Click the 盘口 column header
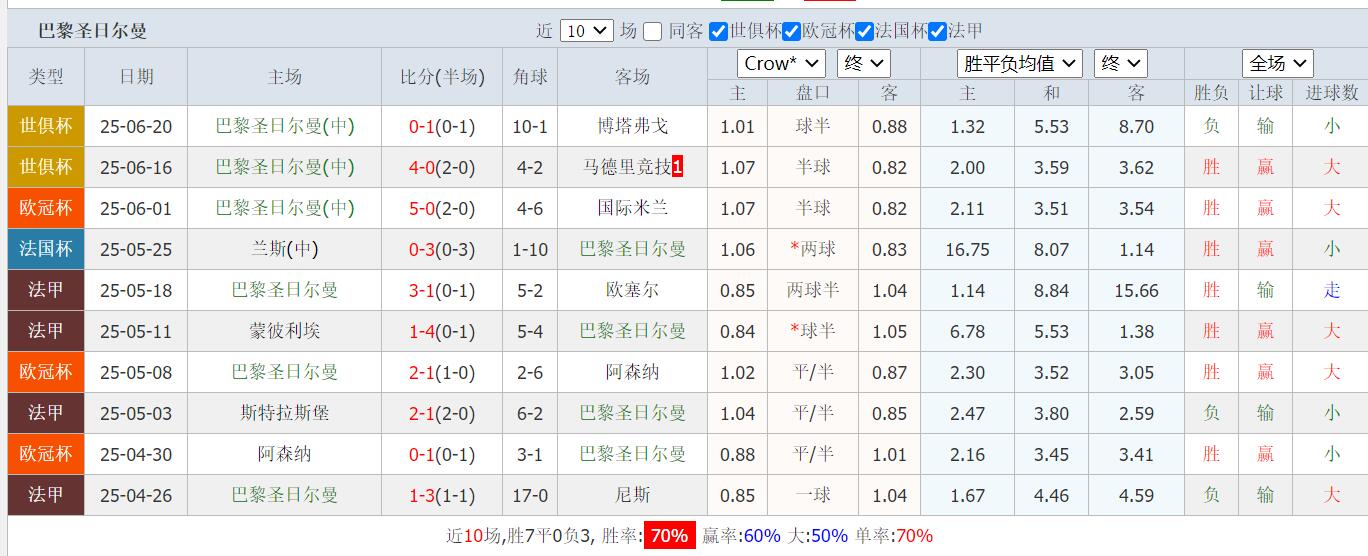1368x556 pixels. coord(813,92)
